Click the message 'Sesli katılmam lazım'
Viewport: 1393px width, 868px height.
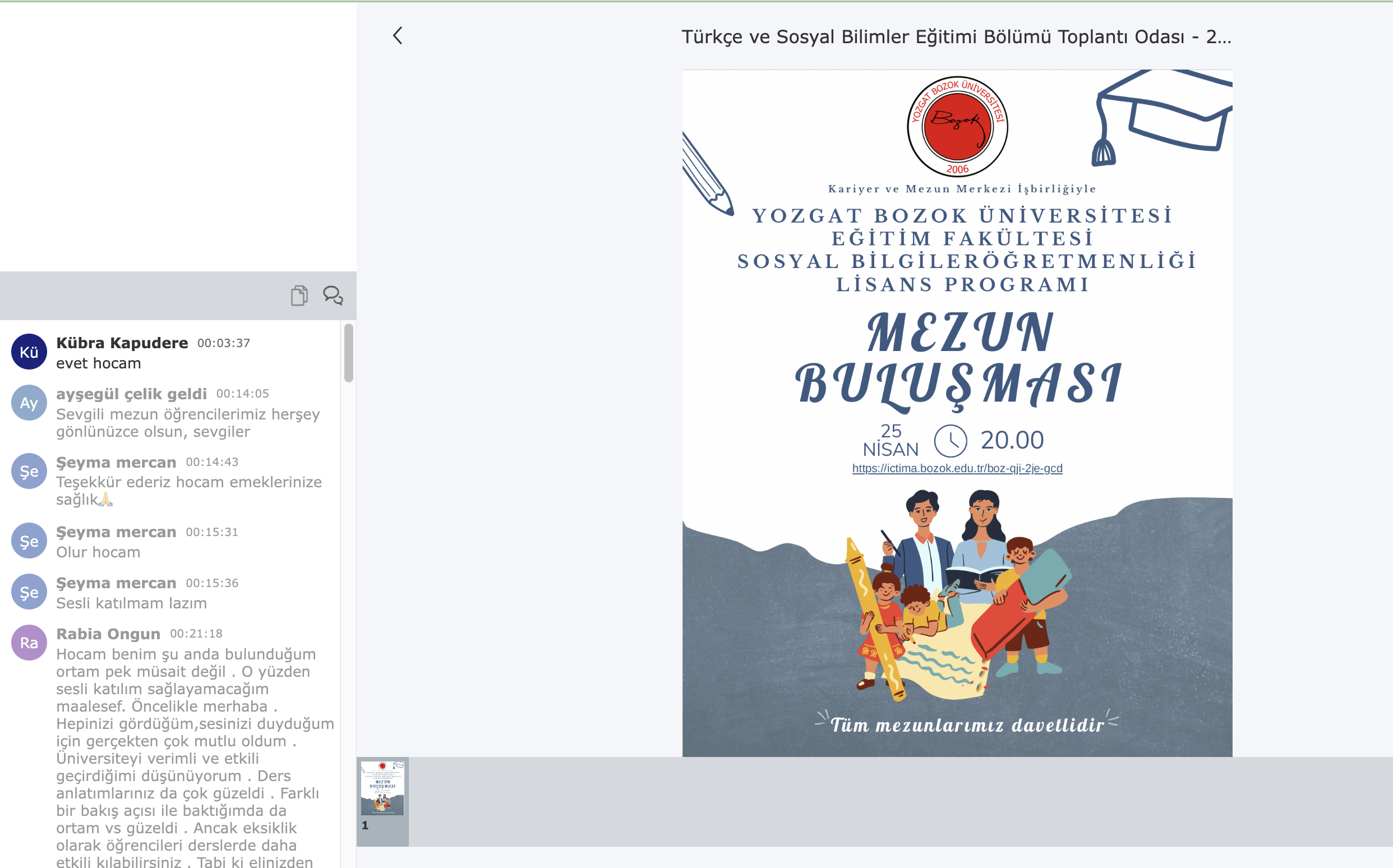pos(131,603)
